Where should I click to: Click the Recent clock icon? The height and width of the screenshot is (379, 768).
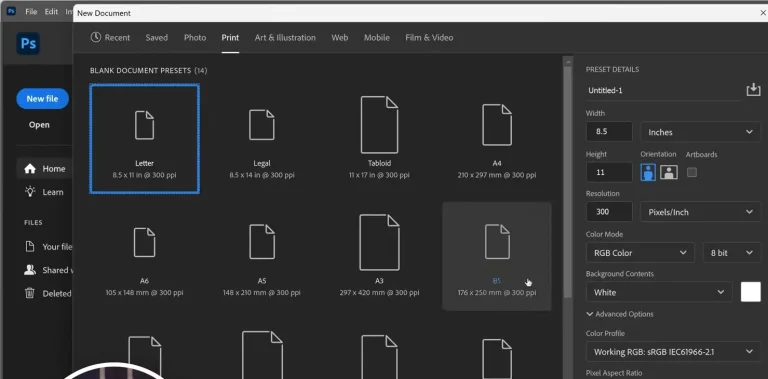(x=96, y=37)
